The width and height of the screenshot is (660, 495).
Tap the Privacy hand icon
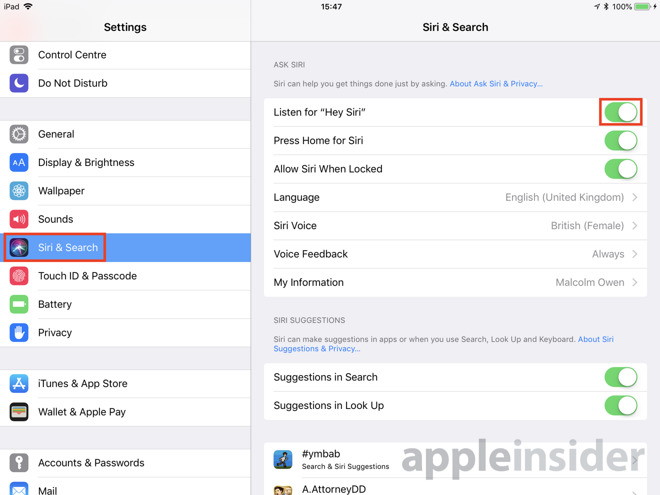(x=19, y=333)
